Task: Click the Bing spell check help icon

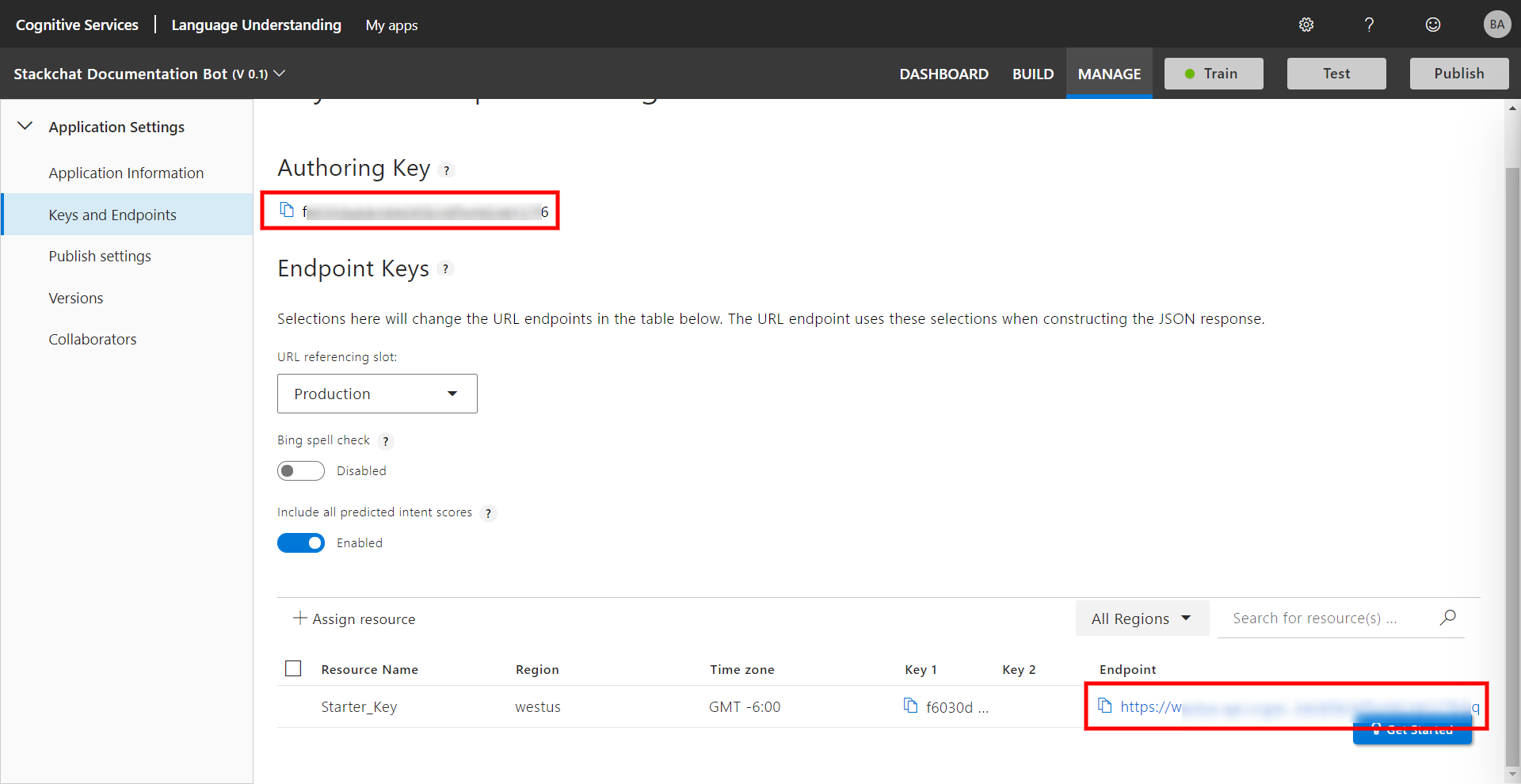Action: coord(386,441)
